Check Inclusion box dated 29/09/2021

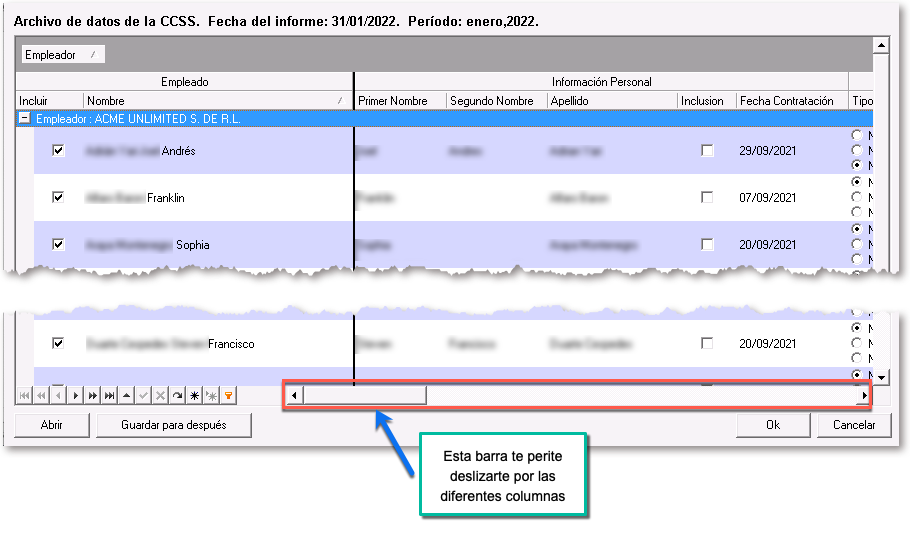(707, 151)
